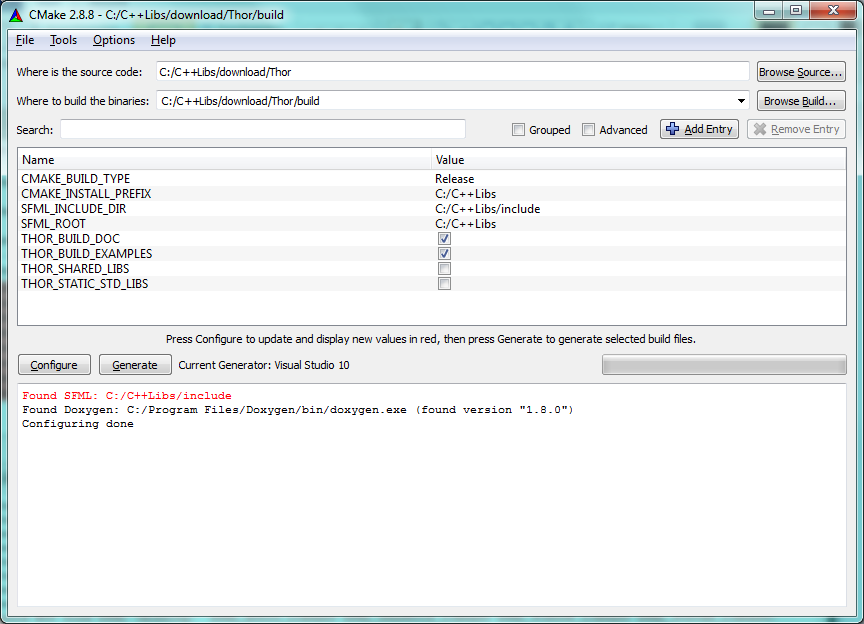Enable THOR_SHARED_LIBS checkbox
Viewport: 864px width, 624px height.
pyautogui.click(x=444, y=269)
